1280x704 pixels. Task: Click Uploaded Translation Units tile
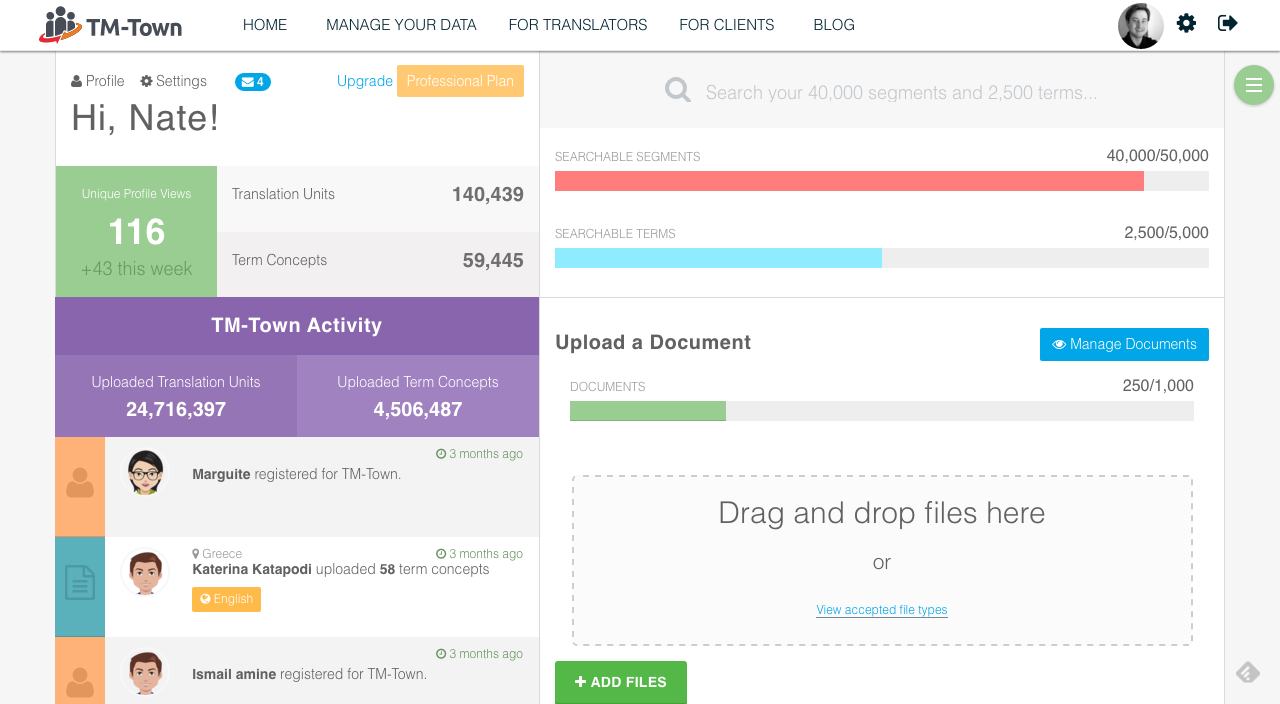[x=176, y=396]
